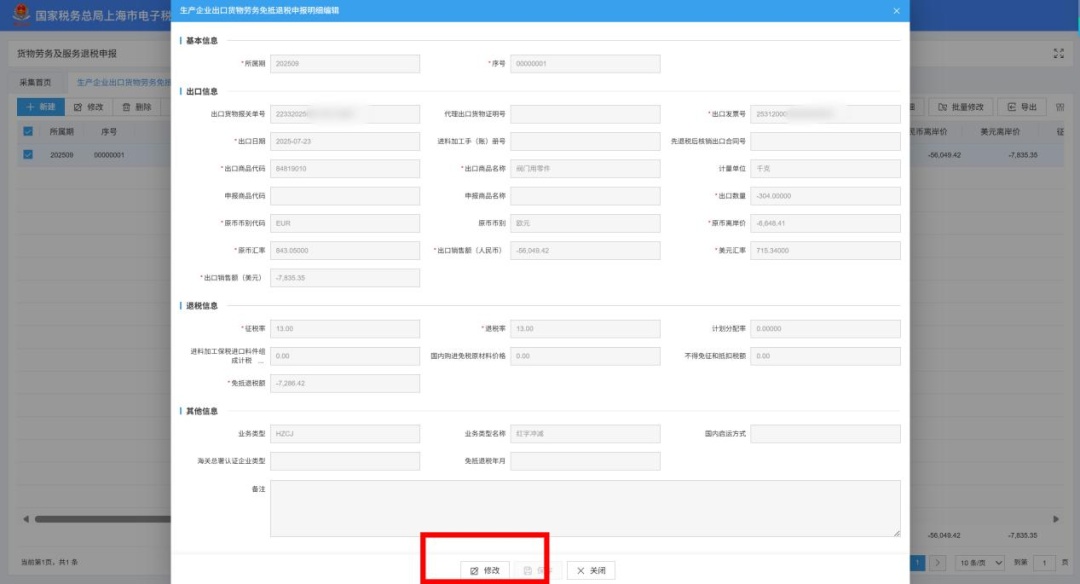This screenshot has width=1080, height=584.
Task: Click the 导出 export button
Action: [x=1021, y=107]
